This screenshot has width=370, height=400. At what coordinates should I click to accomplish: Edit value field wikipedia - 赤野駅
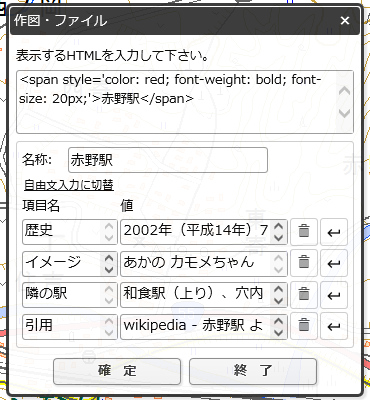click(x=204, y=326)
